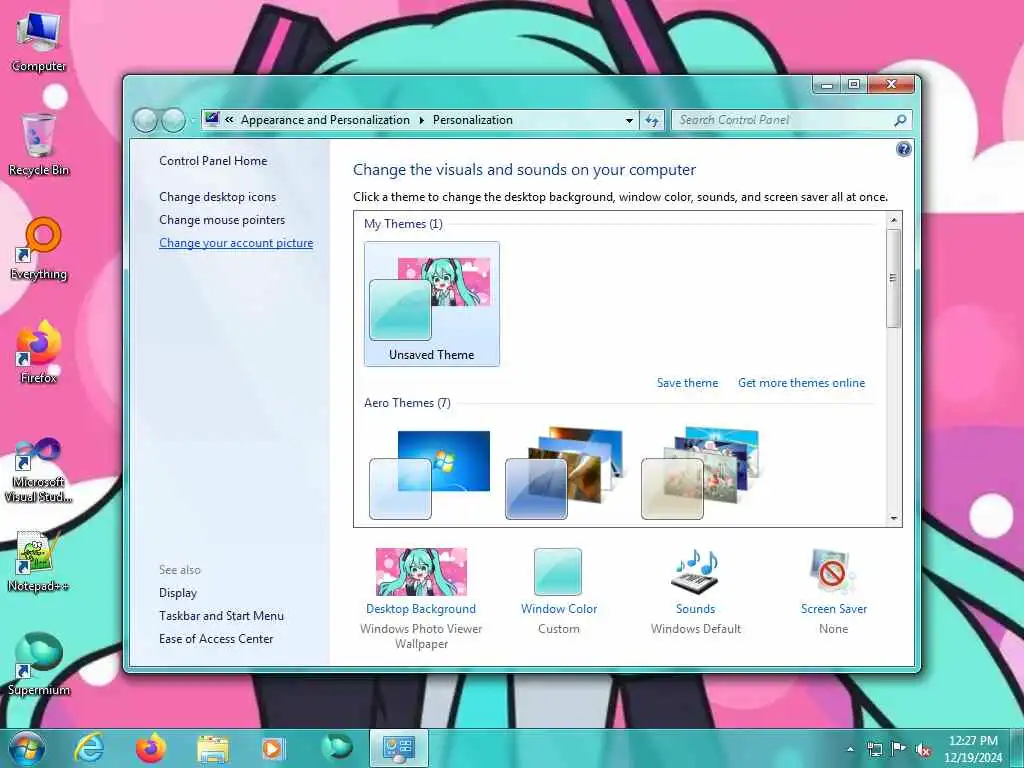Launch Internet Explorer from the taskbar

(88, 748)
